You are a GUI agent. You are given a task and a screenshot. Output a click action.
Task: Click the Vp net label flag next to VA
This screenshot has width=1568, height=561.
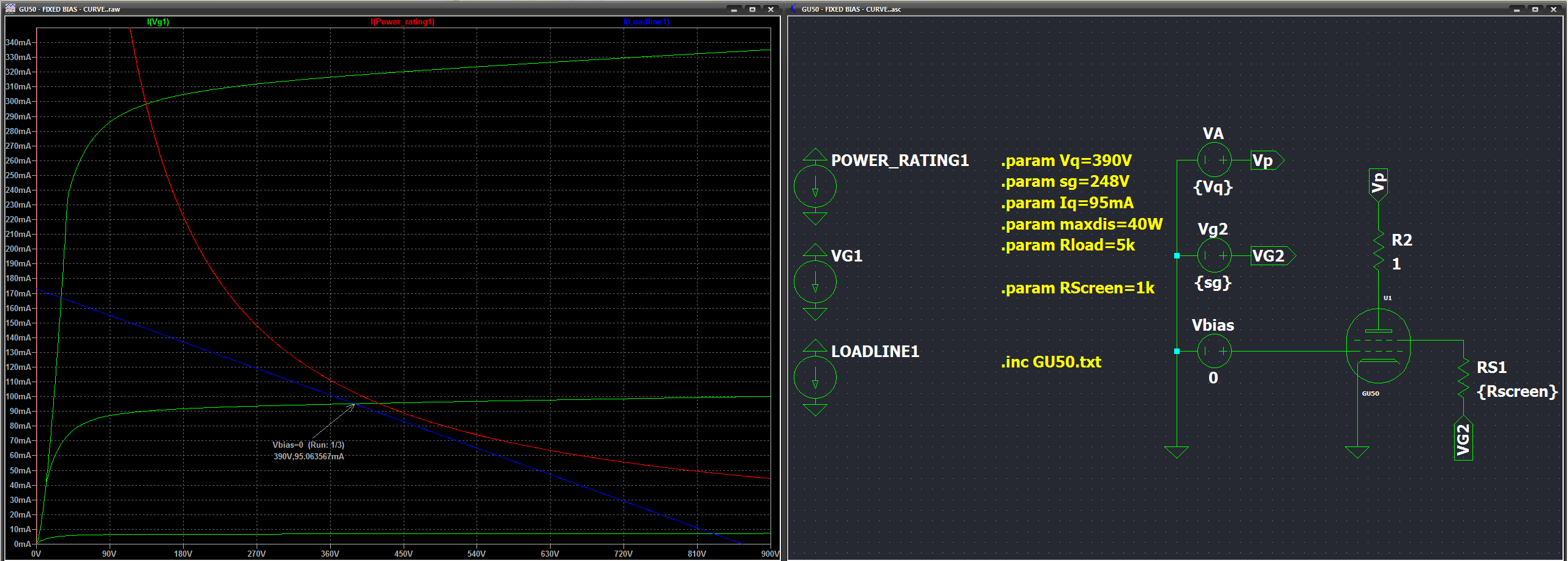coord(1265,160)
